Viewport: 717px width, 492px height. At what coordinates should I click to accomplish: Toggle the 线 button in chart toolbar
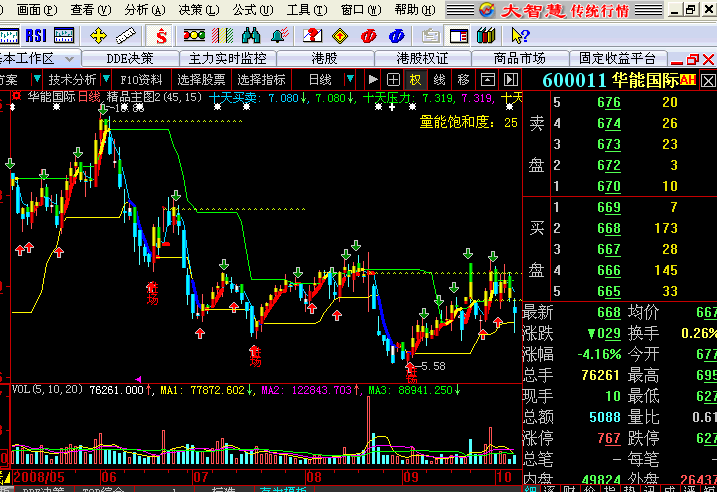click(439, 80)
